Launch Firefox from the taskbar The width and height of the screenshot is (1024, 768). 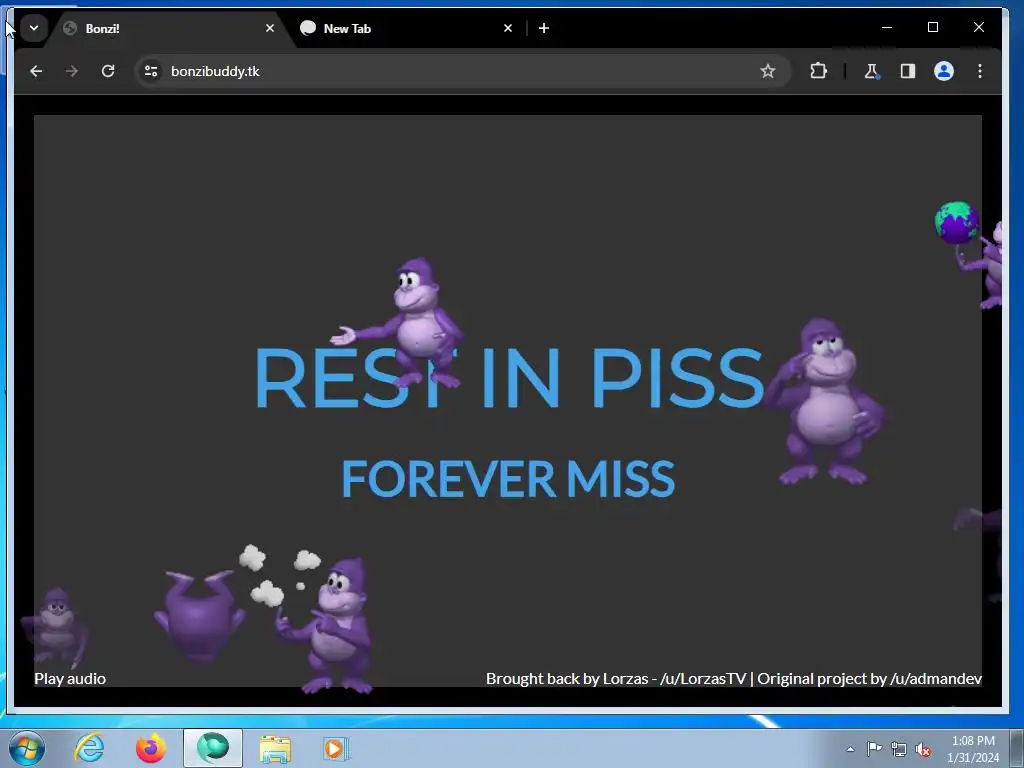[151, 748]
